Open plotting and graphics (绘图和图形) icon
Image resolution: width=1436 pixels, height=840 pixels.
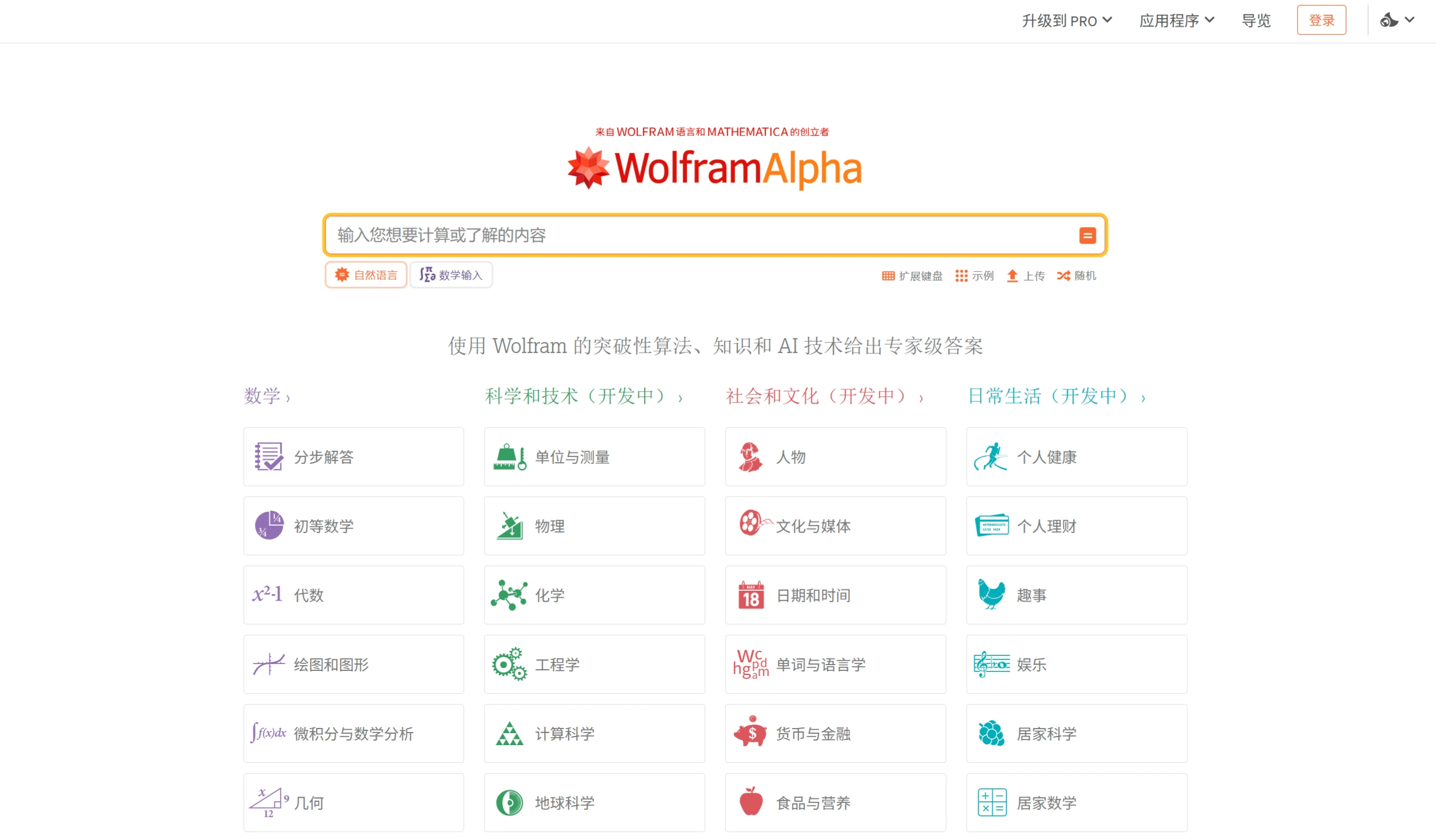click(269, 664)
